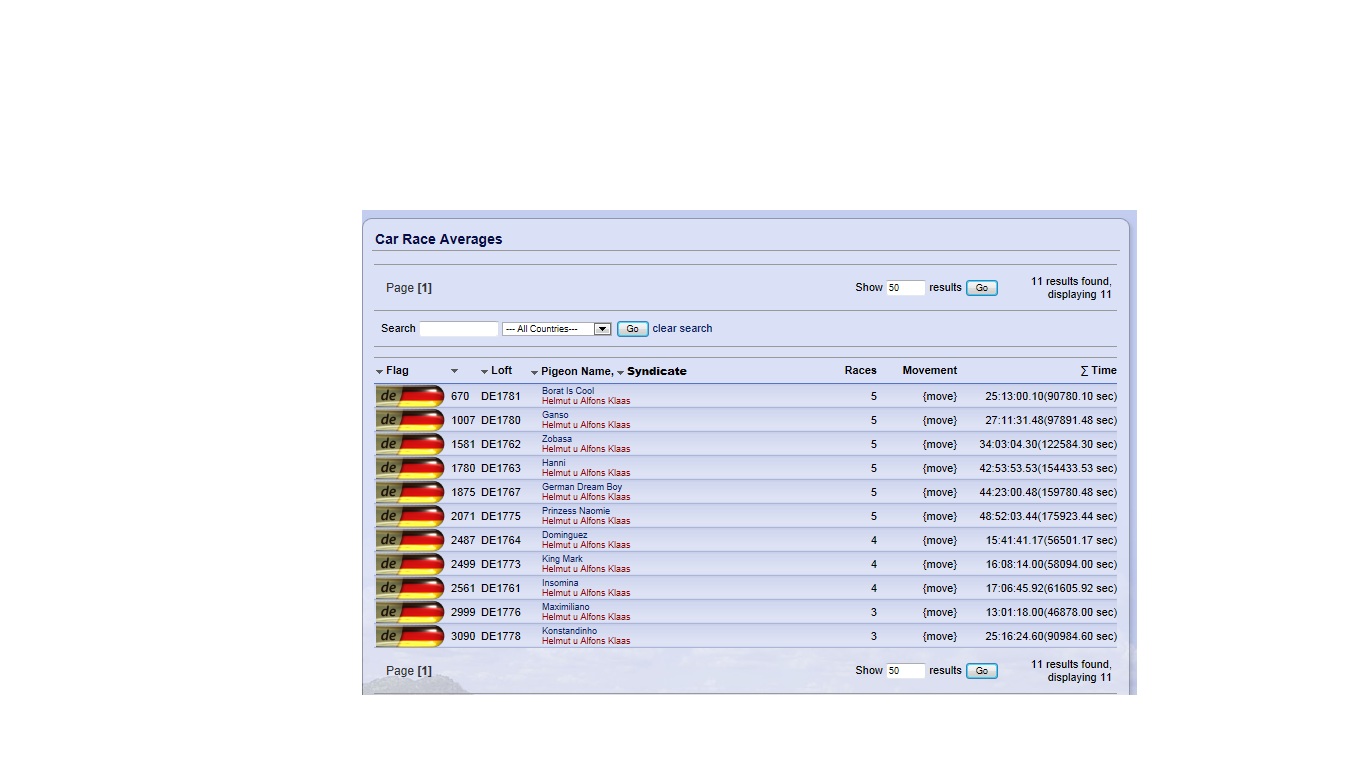Open the Helmut u Alfons Klaas syndicate under Borat Is Cool
Viewport: 1366px width, 768px height.
tap(586, 401)
